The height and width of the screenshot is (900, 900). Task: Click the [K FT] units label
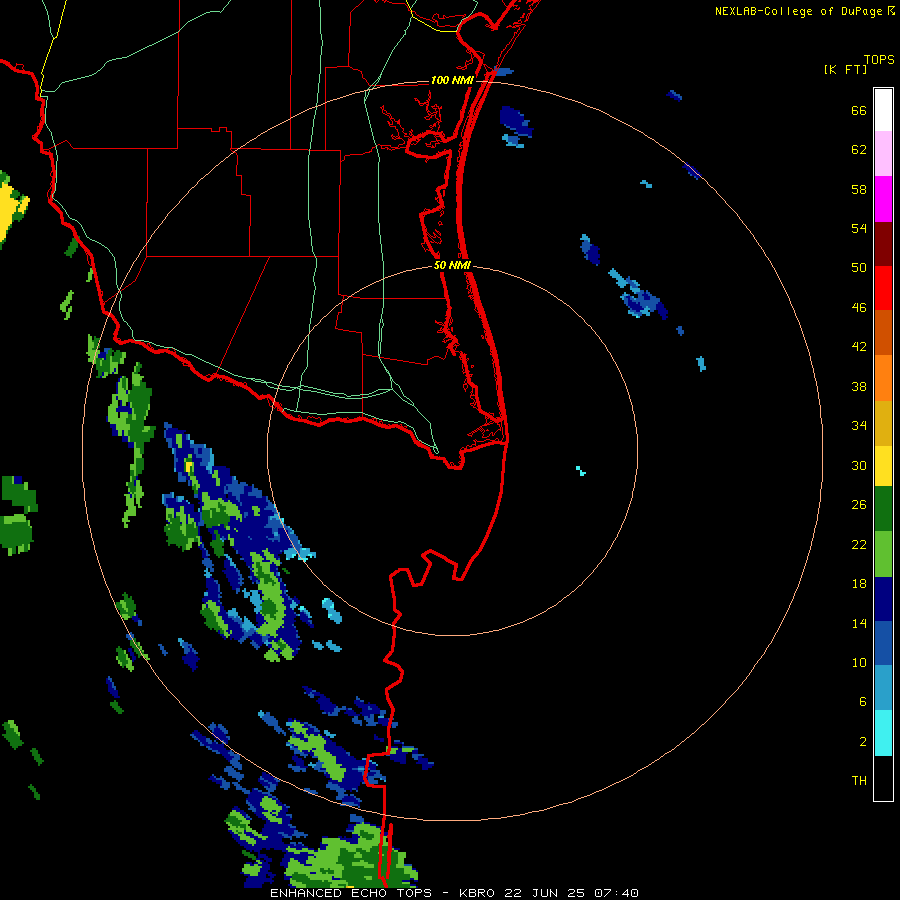coord(845,69)
